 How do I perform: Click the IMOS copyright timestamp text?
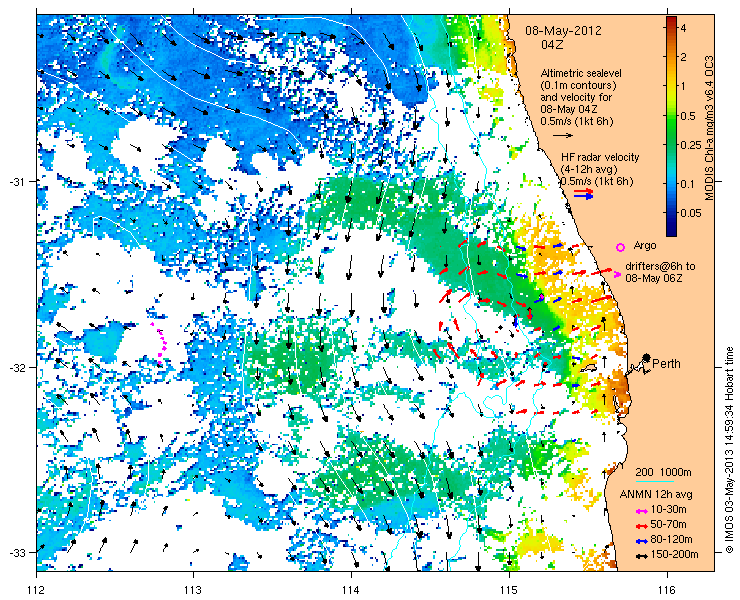click(x=730, y=449)
